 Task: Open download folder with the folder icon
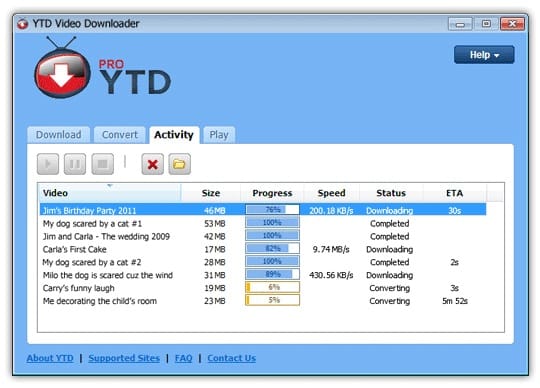[x=179, y=164]
